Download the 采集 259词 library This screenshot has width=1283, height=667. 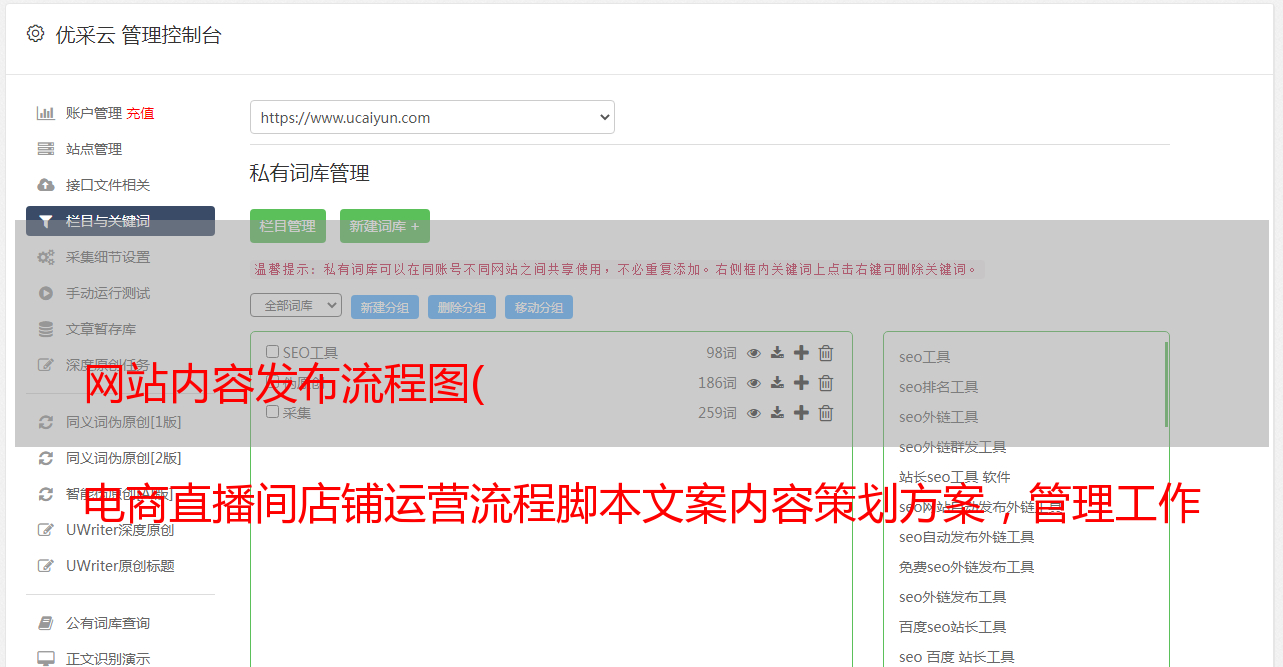coord(777,413)
